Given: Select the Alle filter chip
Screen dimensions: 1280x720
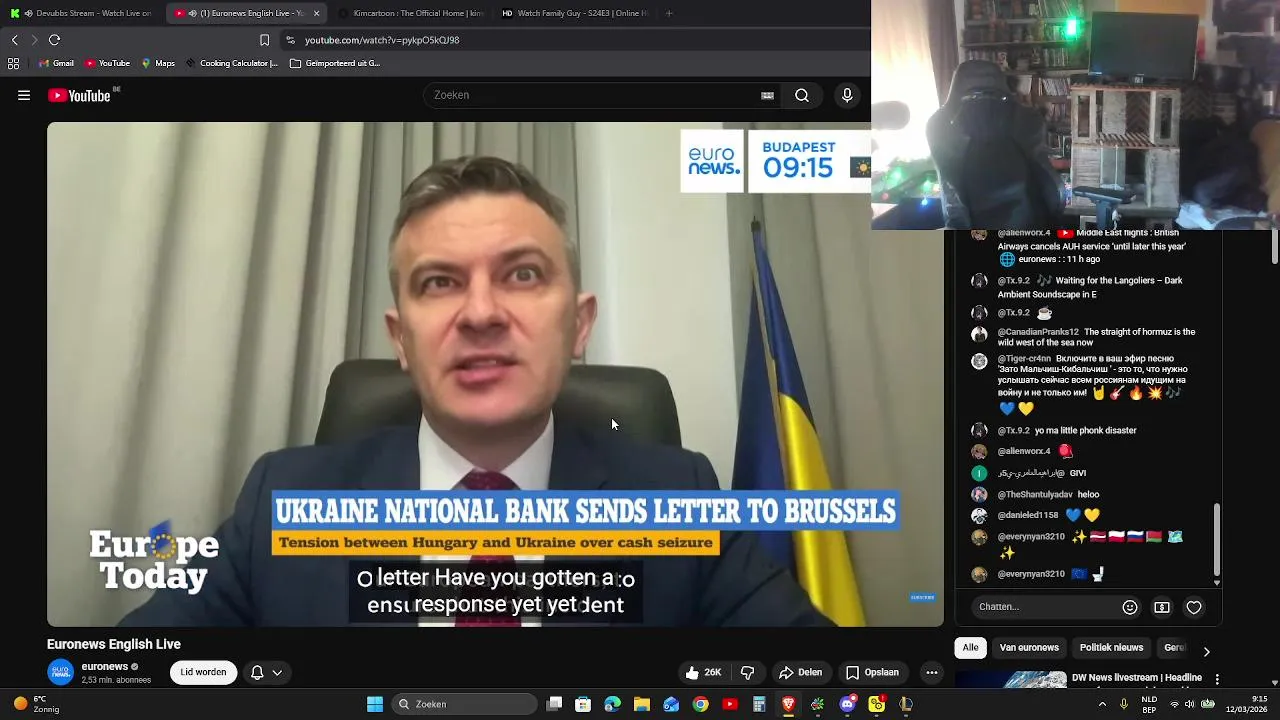Looking at the screenshot, I should (x=970, y=648).
